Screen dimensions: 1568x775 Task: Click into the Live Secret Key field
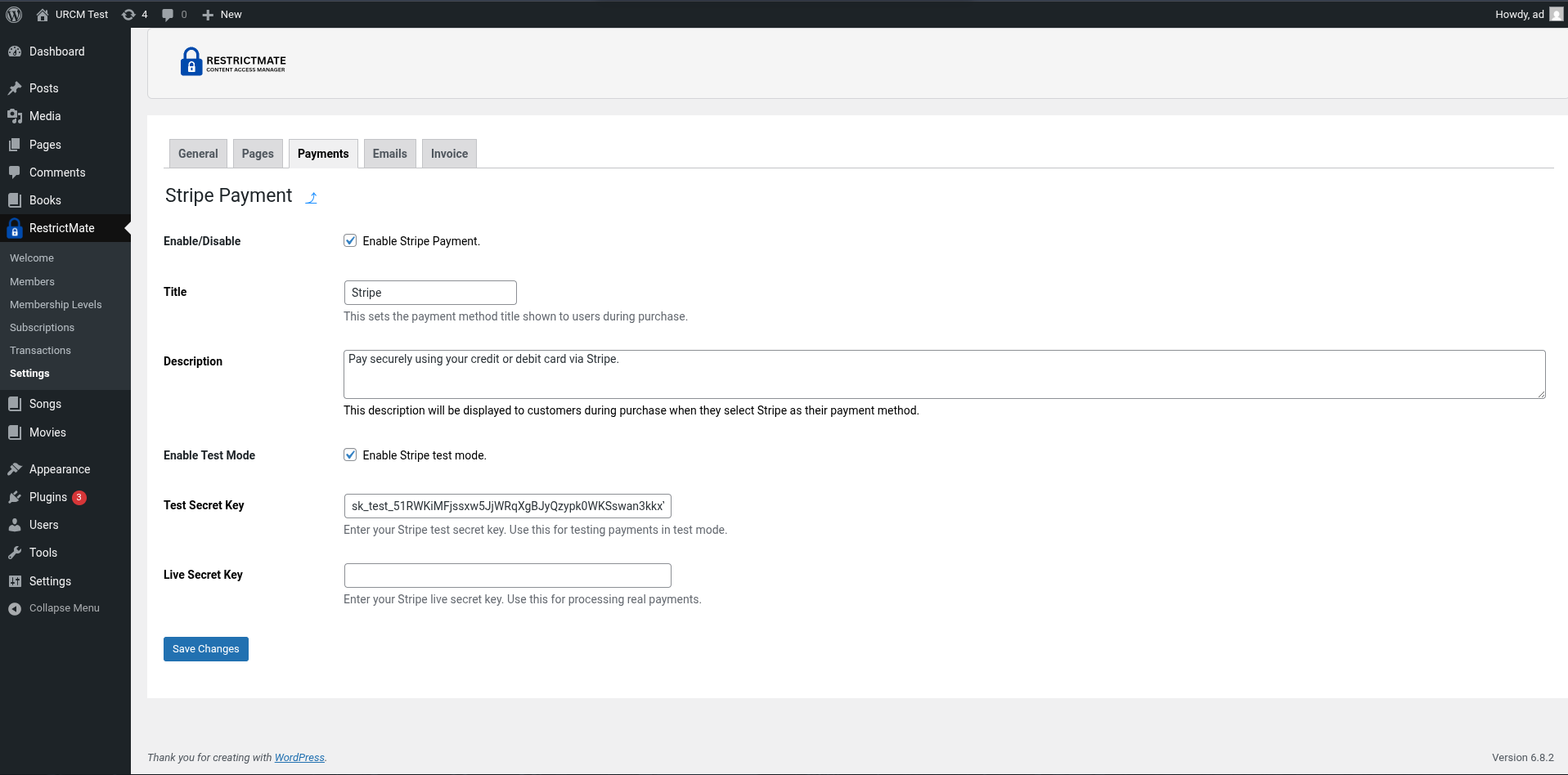click(508, 576)
